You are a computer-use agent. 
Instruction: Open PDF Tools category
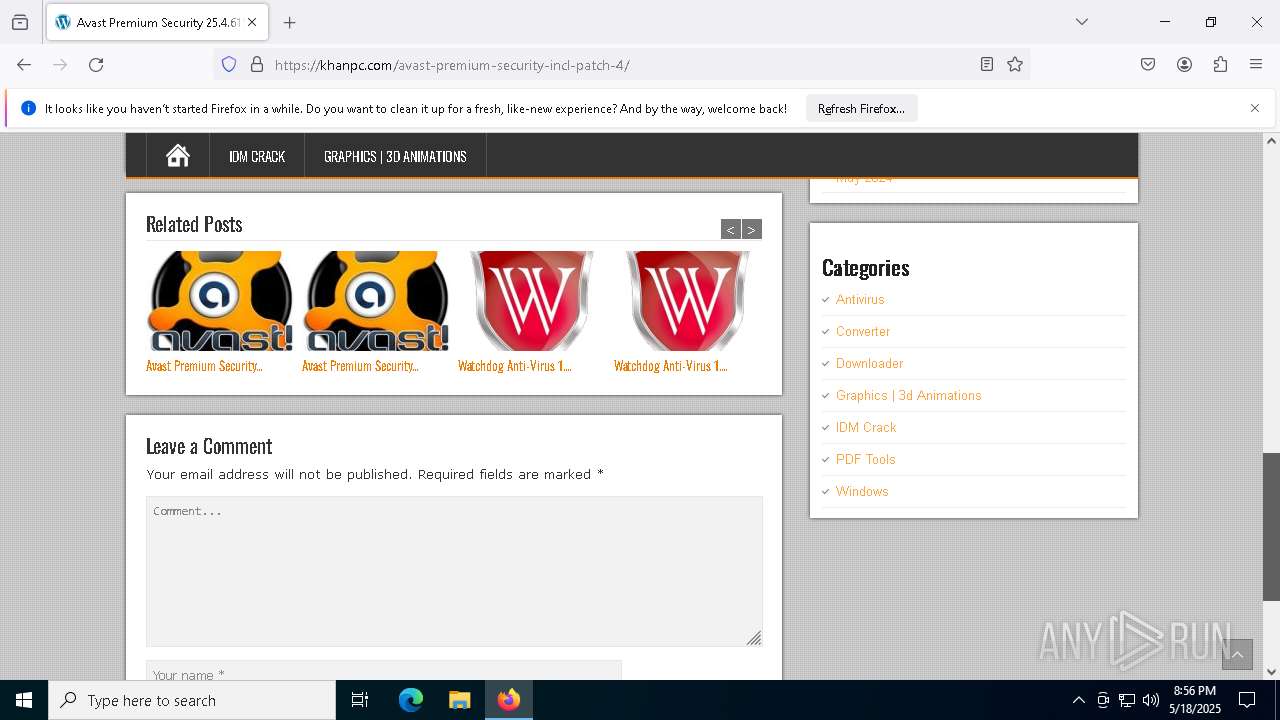[x=866, y=459]
